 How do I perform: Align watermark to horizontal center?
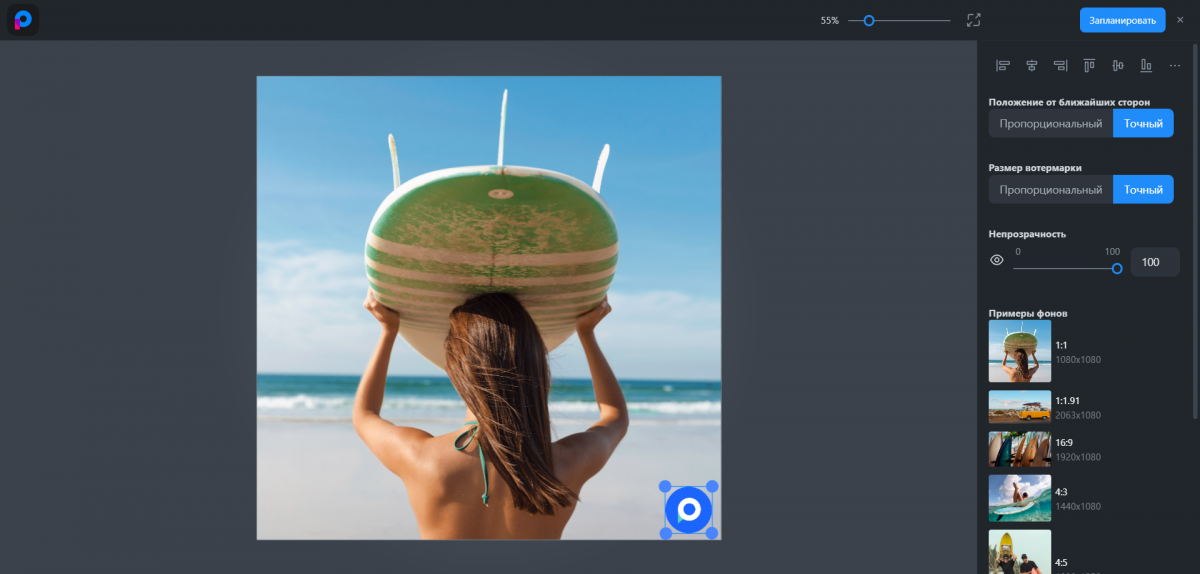click(x=1031, y=66)
